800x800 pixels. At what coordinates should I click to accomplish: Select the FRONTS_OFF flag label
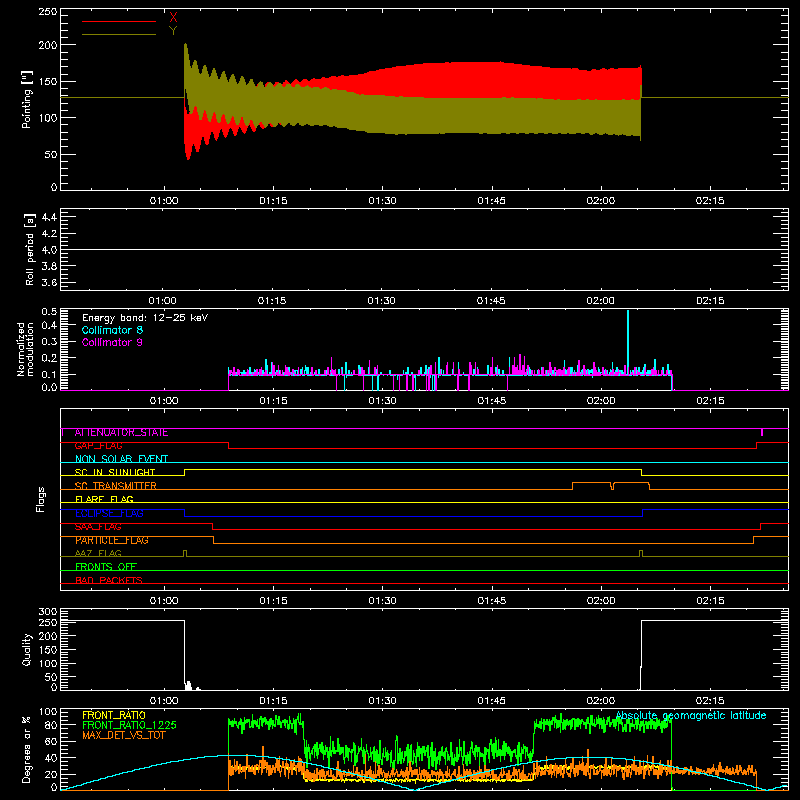pyautogui.click(x=106, y=567)
